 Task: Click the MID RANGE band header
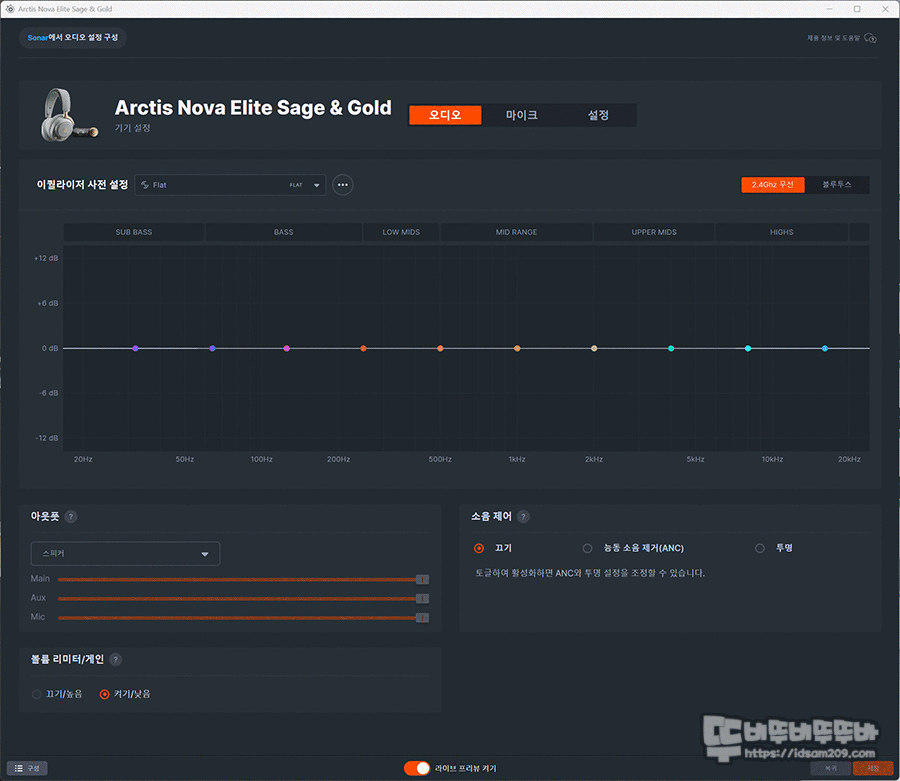517,232
